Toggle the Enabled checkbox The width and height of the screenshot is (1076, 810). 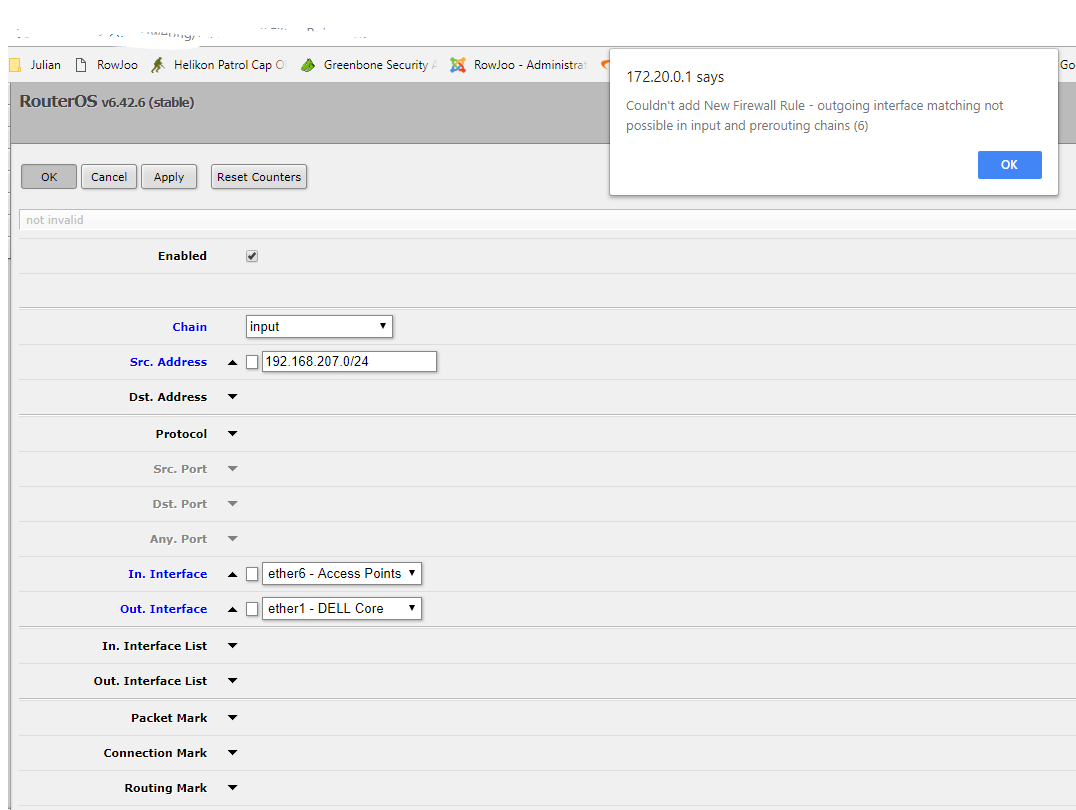click(252, 256)
